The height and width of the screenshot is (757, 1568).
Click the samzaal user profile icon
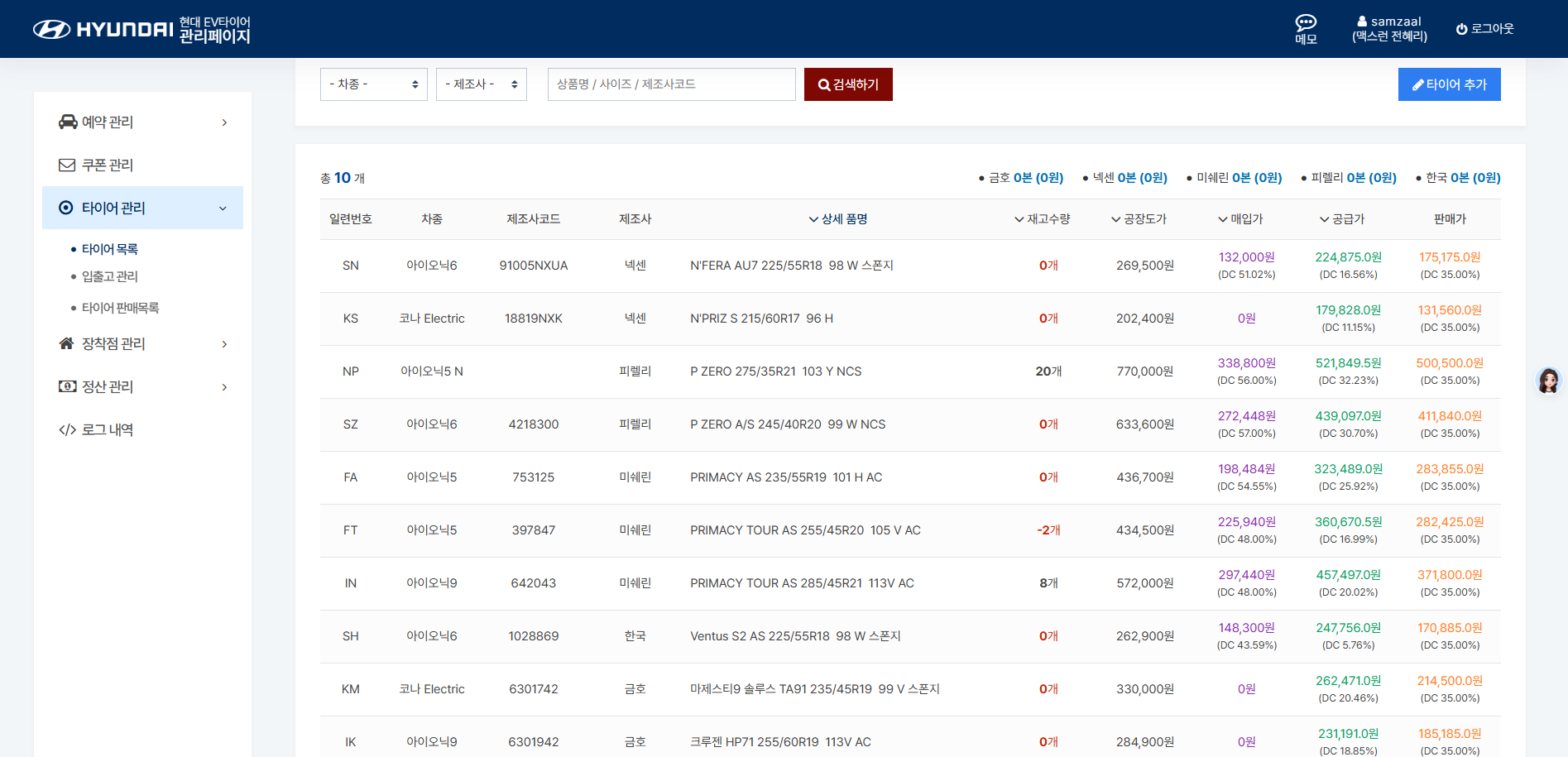tap(1362, 22)
